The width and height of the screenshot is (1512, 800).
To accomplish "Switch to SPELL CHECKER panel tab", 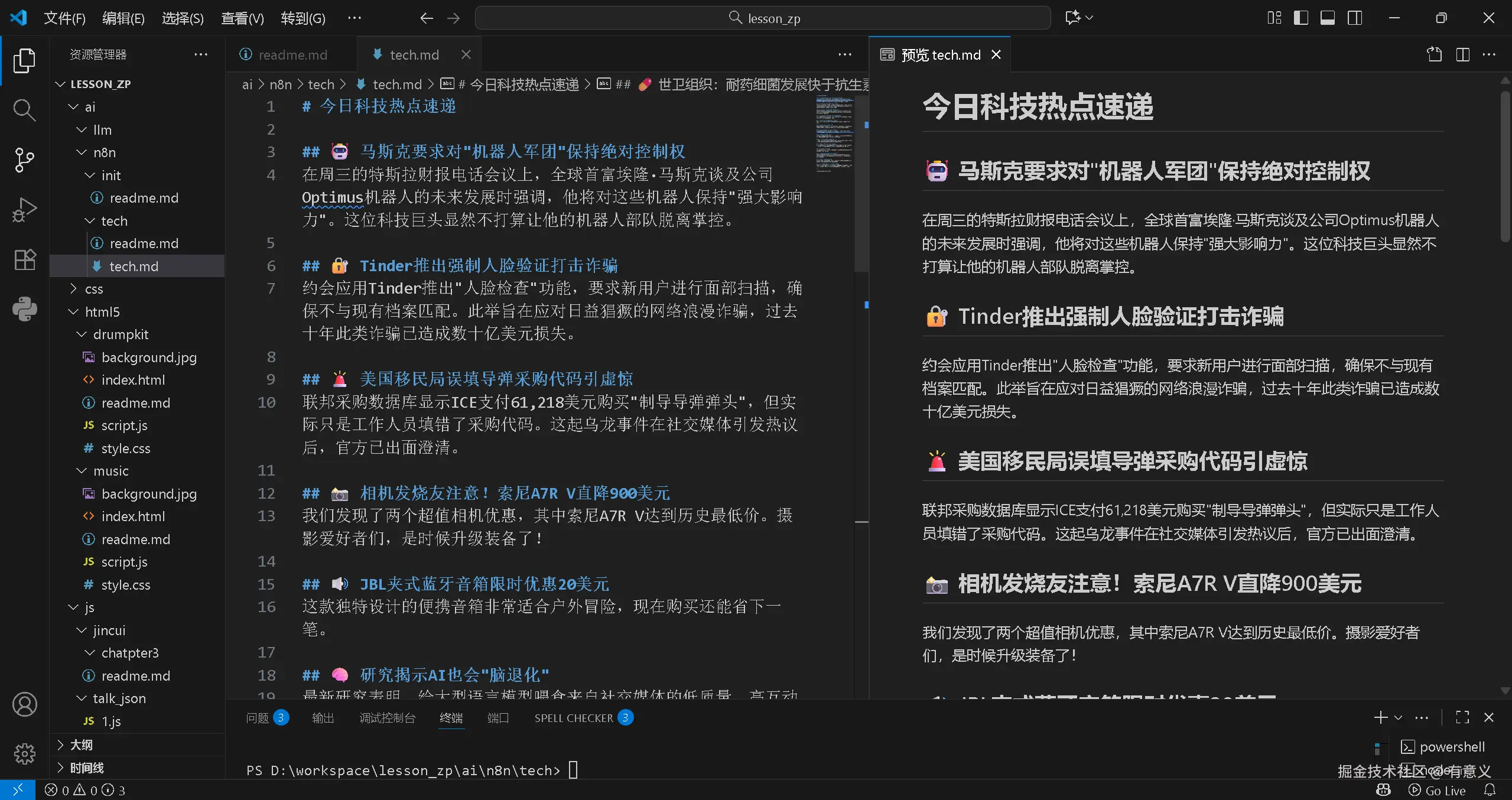I will pos(574,717).
